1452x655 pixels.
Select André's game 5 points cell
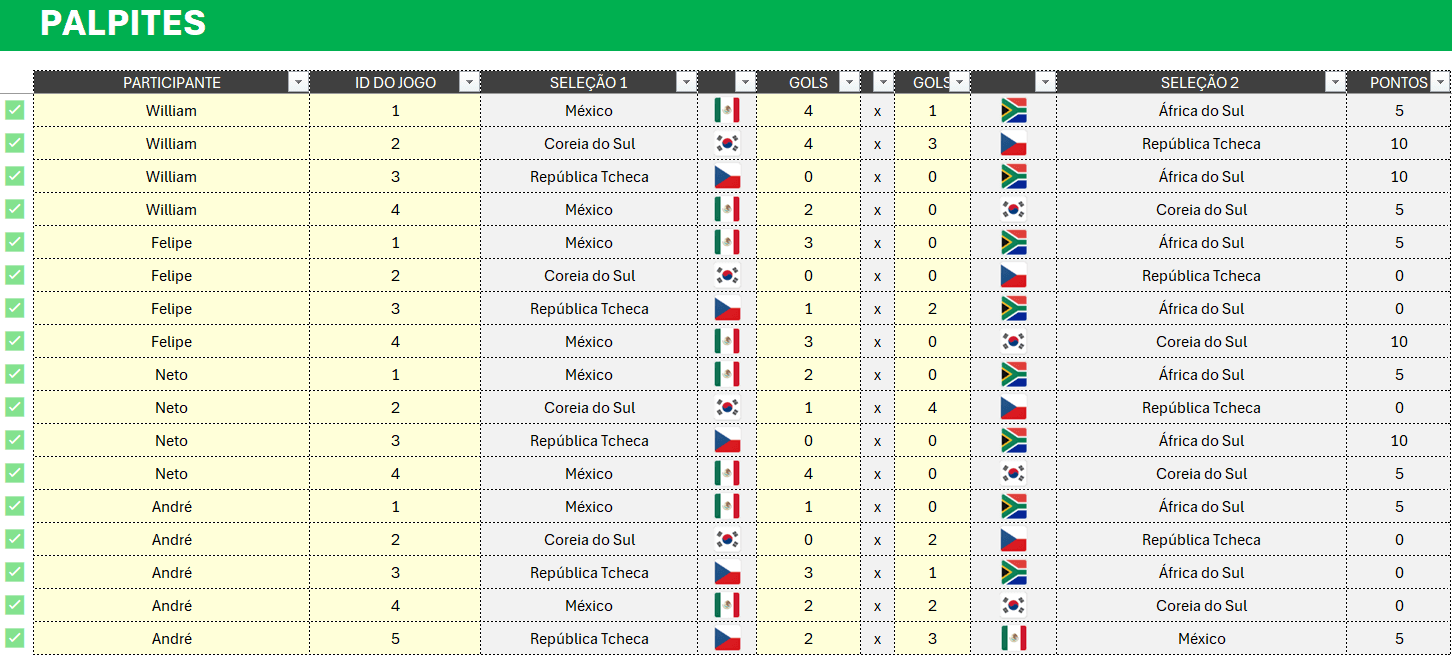pyautogui.click(x=1399, y=639)
